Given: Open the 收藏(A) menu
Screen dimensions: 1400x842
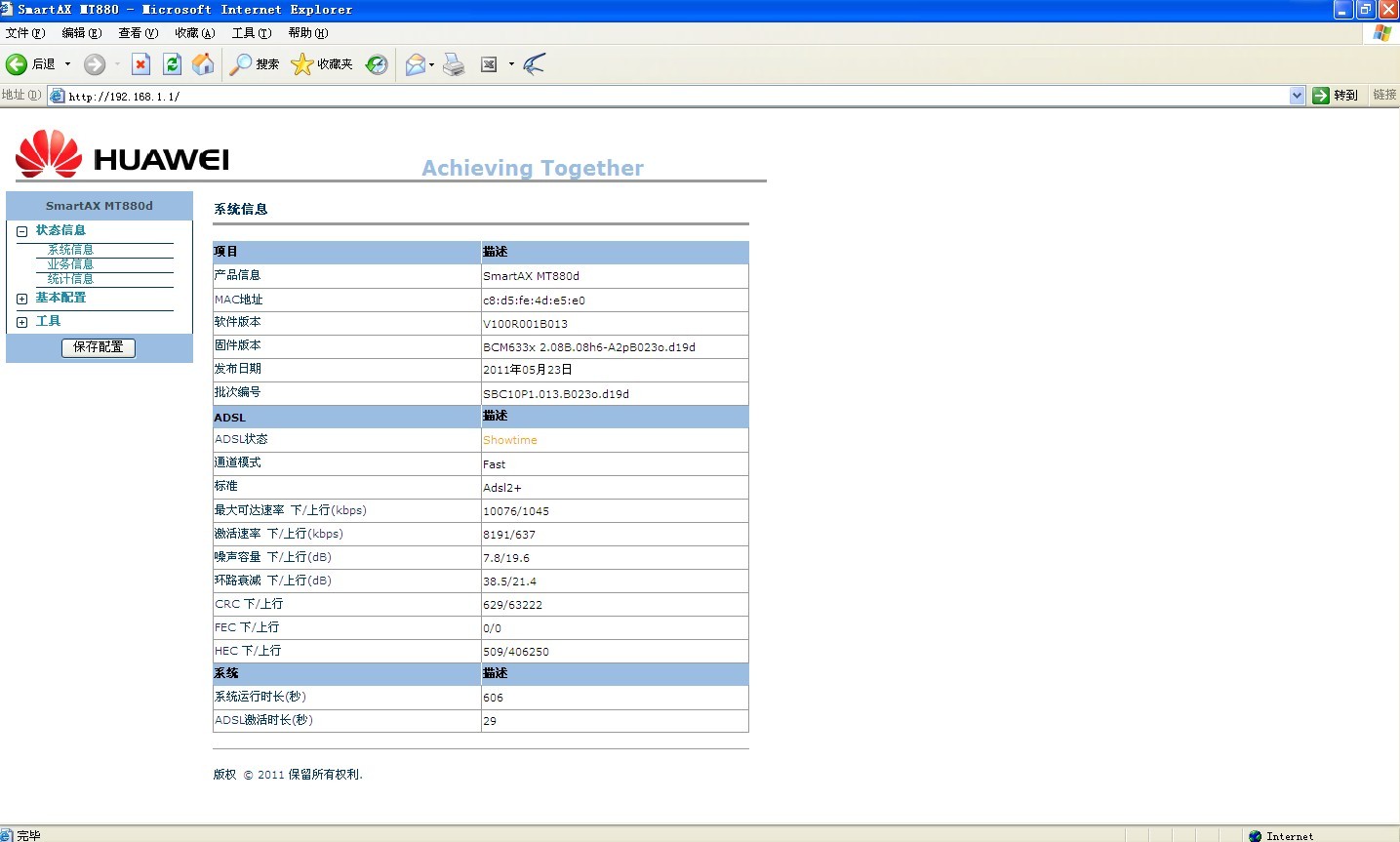Looking at the screenshot, I should pyautogui.click(x=195, y=33).
